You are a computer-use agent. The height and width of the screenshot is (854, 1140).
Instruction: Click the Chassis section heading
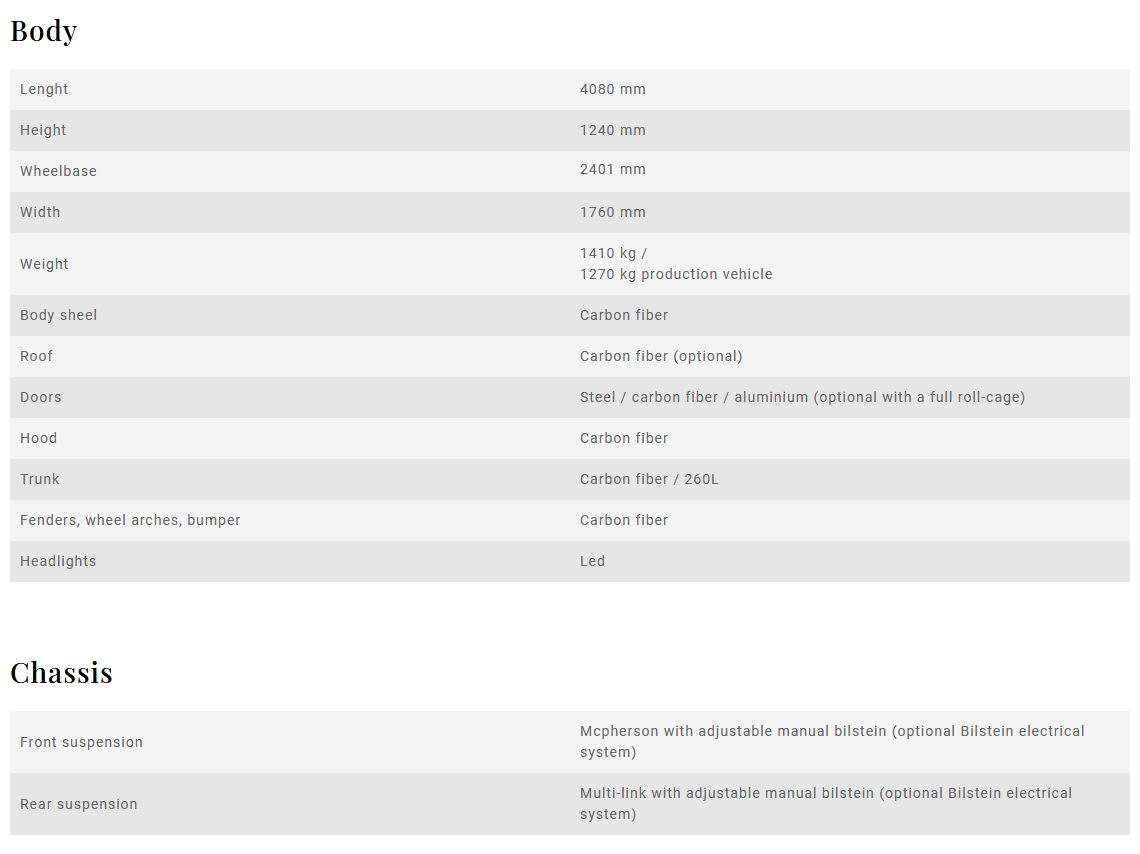61,673
